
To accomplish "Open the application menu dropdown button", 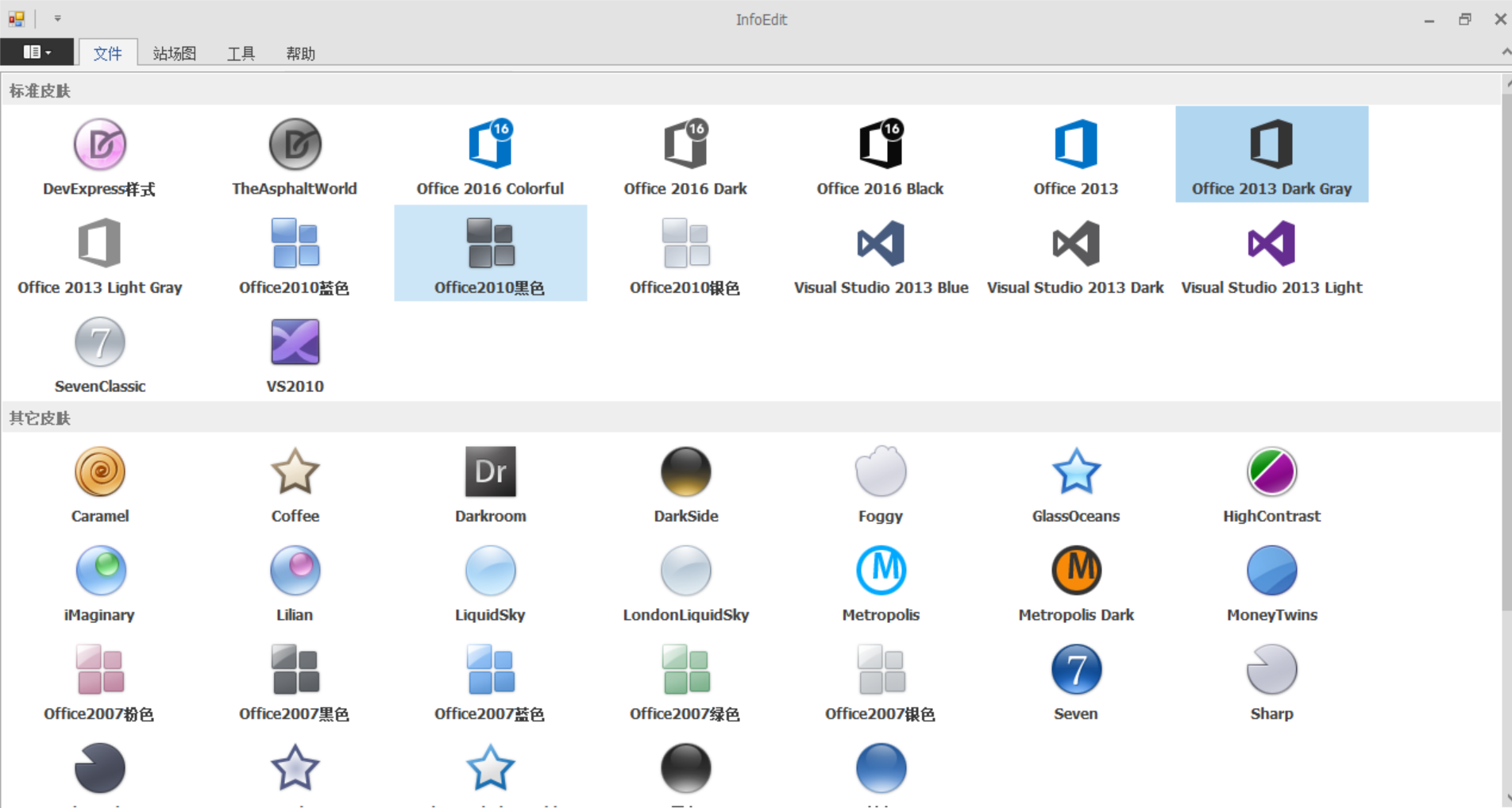I will (37, 52).
